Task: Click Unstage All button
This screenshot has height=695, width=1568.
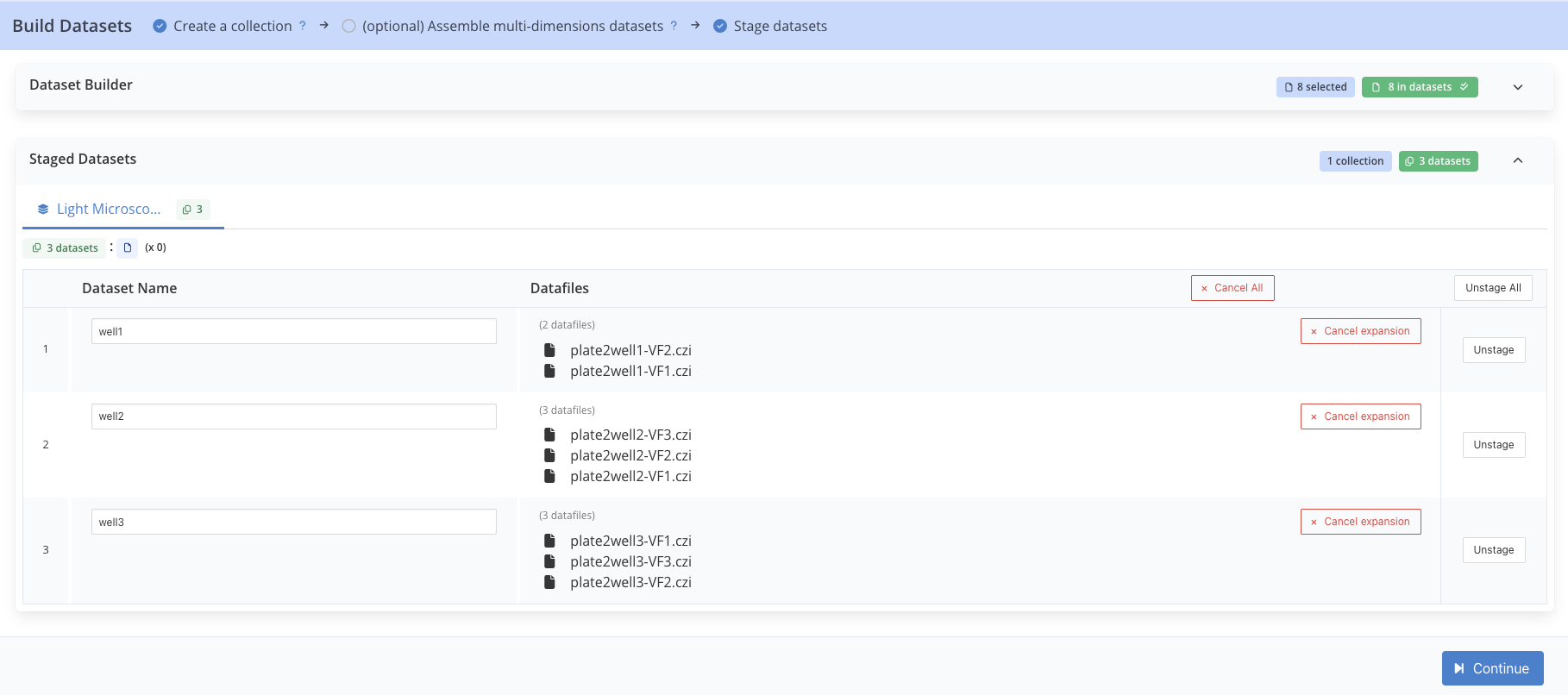Action: [x=1493, y=288]
